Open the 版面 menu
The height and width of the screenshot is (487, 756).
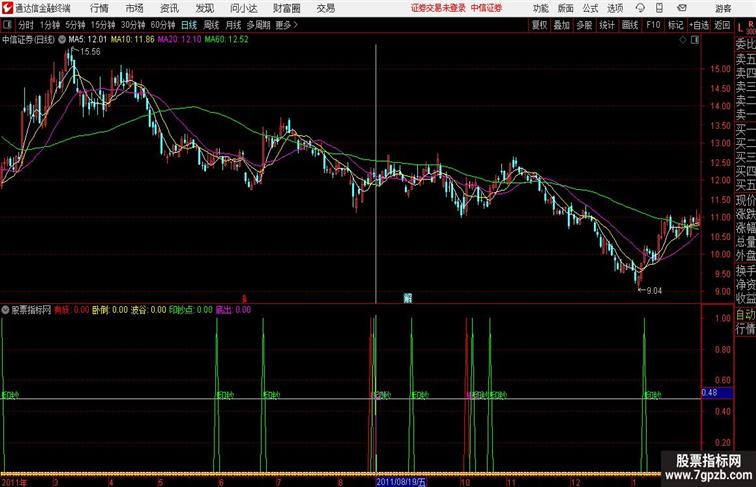566,8
